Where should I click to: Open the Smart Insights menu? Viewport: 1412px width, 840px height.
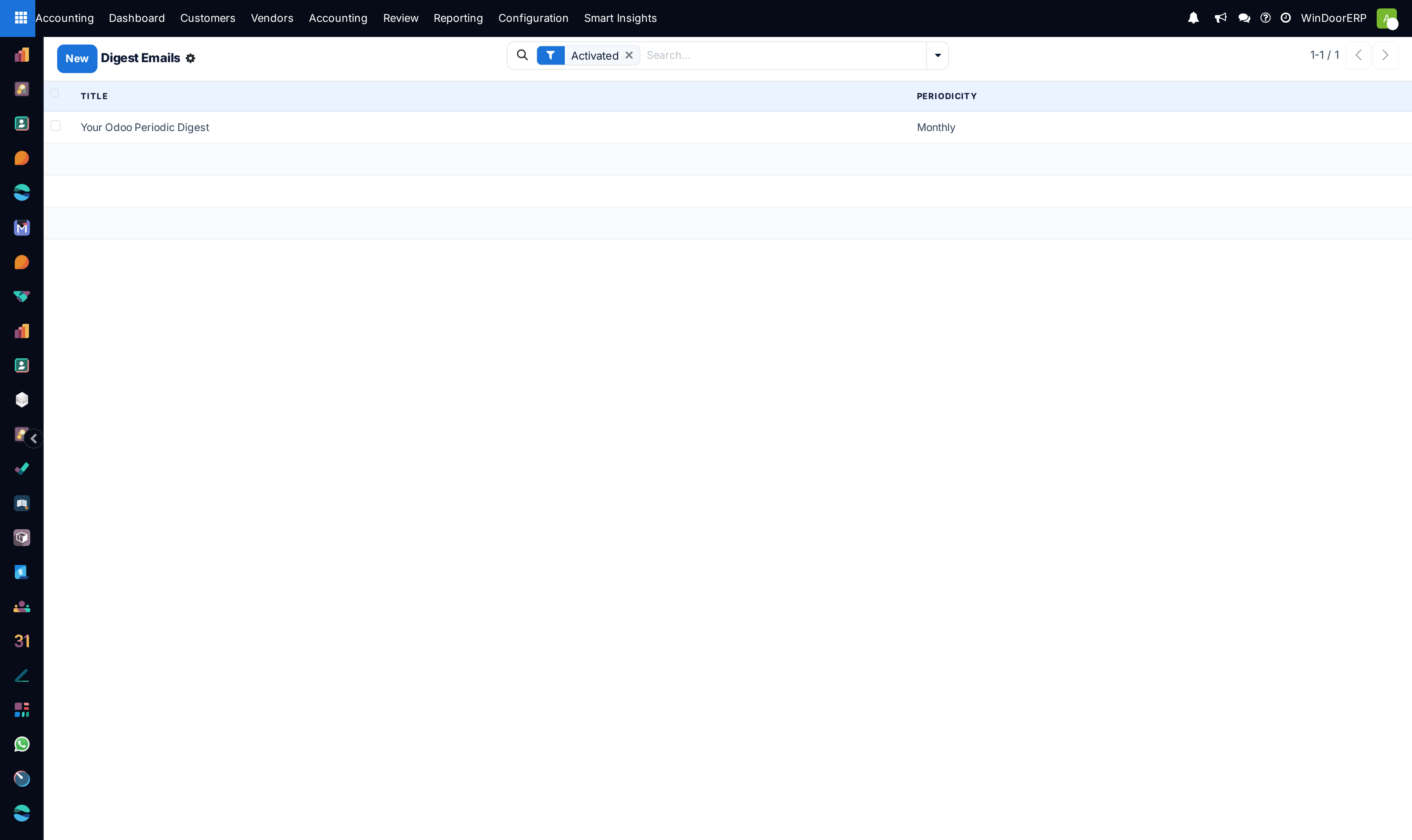pos(620,18)
